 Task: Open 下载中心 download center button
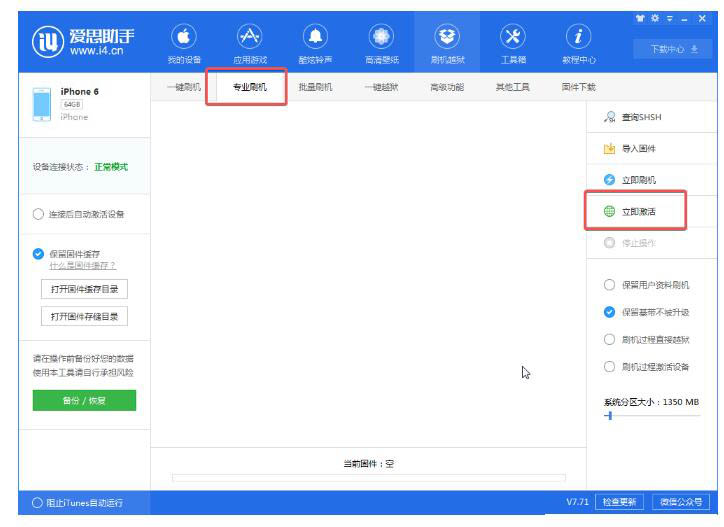[x=674, y=49]
